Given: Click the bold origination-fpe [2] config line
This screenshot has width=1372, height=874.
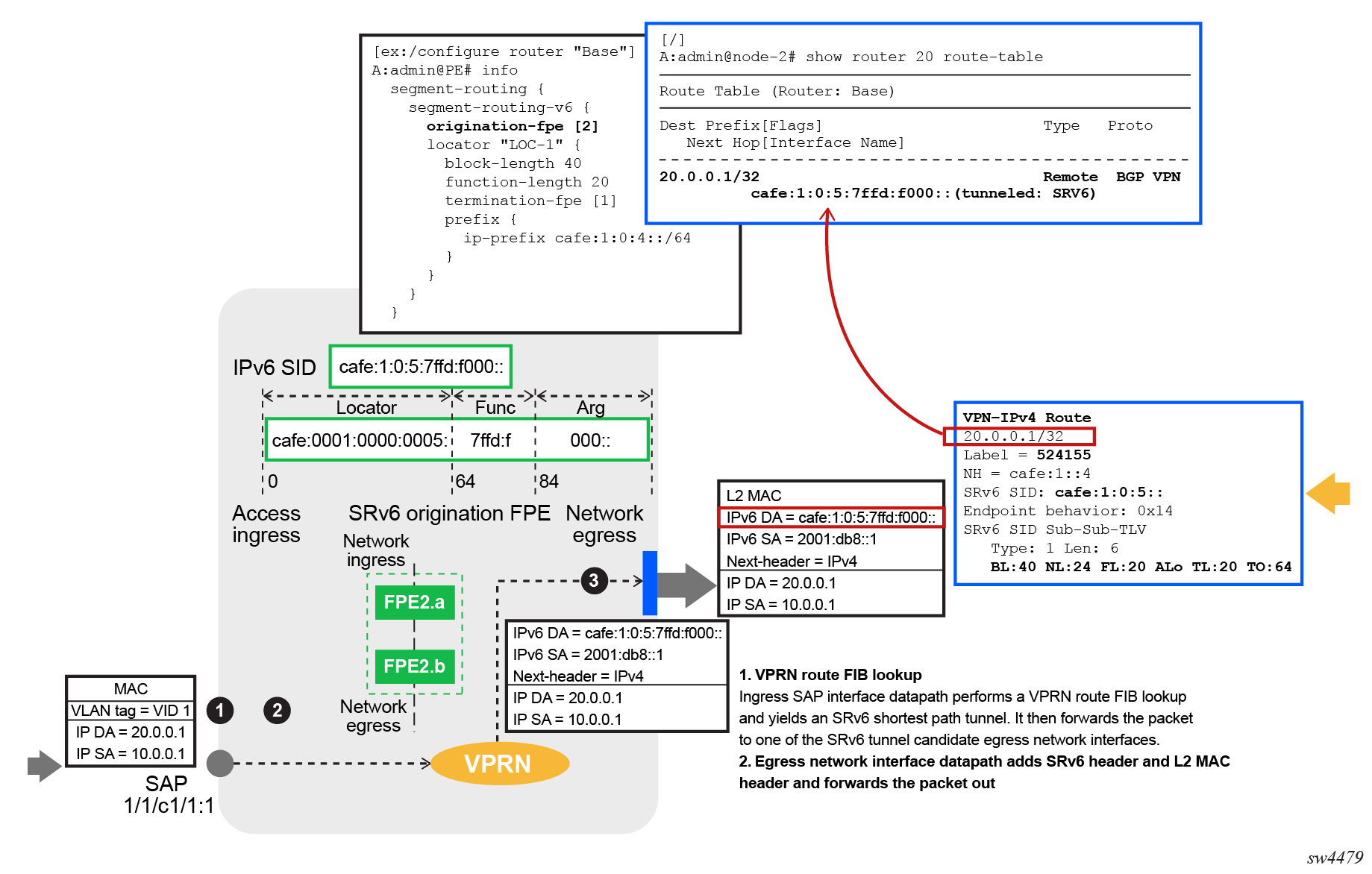Looking at the screenshot, I should click(x=512, y=126).
